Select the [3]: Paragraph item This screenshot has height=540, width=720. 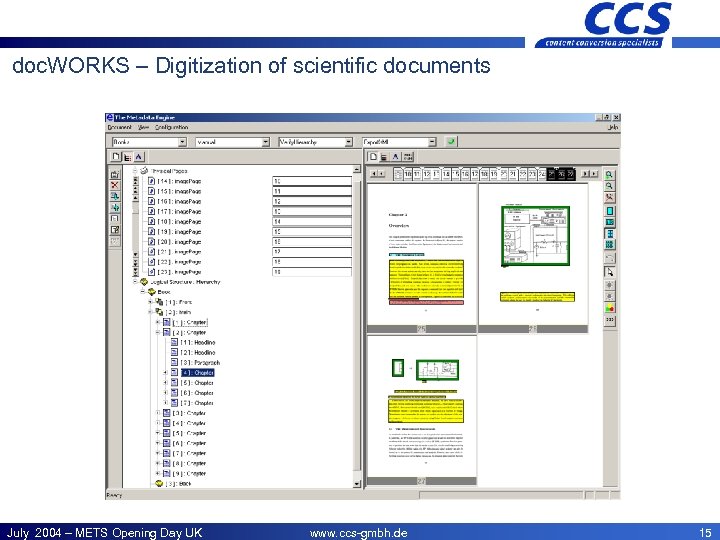(196, 362)
